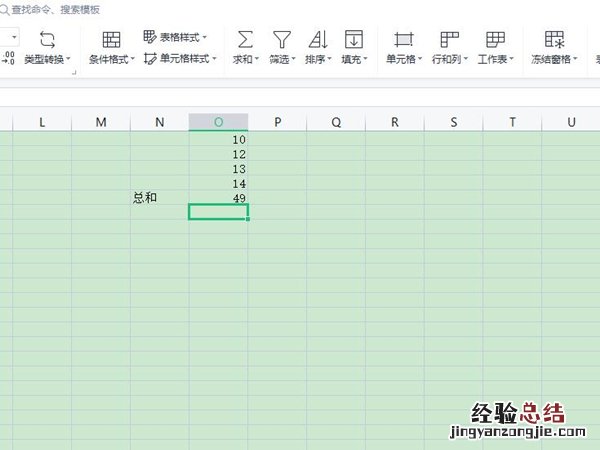Click the cell containing 12
This screenshot has height=450, width=600.
(218, 154)
